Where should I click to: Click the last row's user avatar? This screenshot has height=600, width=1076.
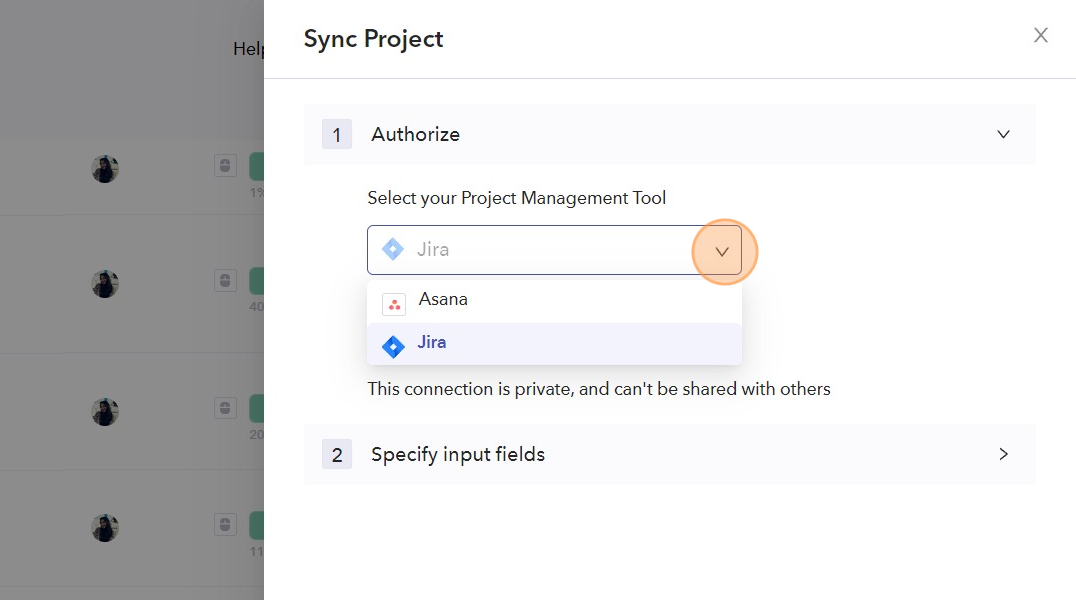click(x=105, y=528)
